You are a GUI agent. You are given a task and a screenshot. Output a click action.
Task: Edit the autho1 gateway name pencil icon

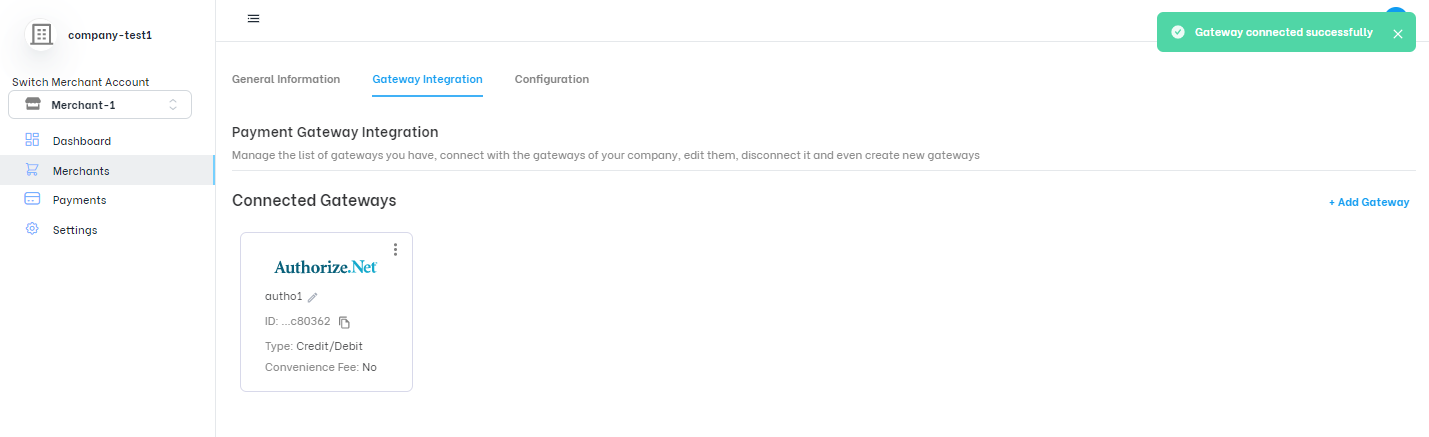click(313, 297)
